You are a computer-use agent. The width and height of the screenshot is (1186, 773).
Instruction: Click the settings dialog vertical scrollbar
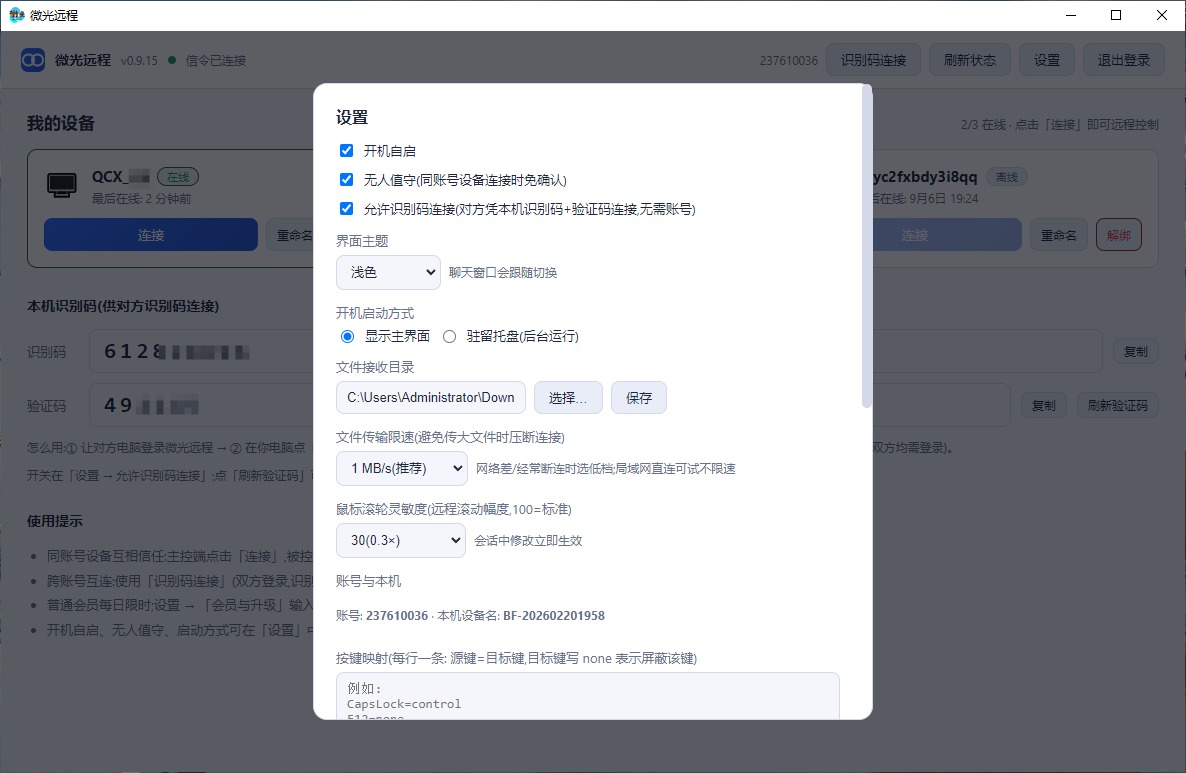tap(867, 246)
